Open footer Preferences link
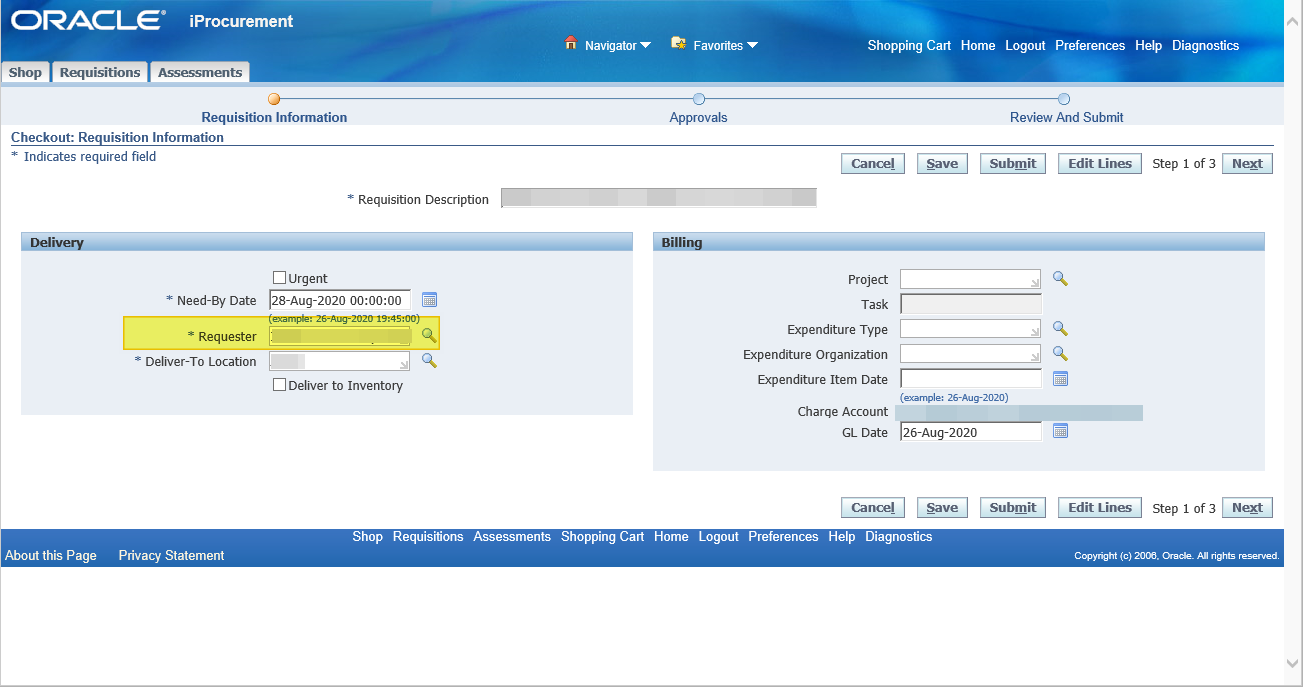The image size is (1303, 688). [x=783, y=537]
